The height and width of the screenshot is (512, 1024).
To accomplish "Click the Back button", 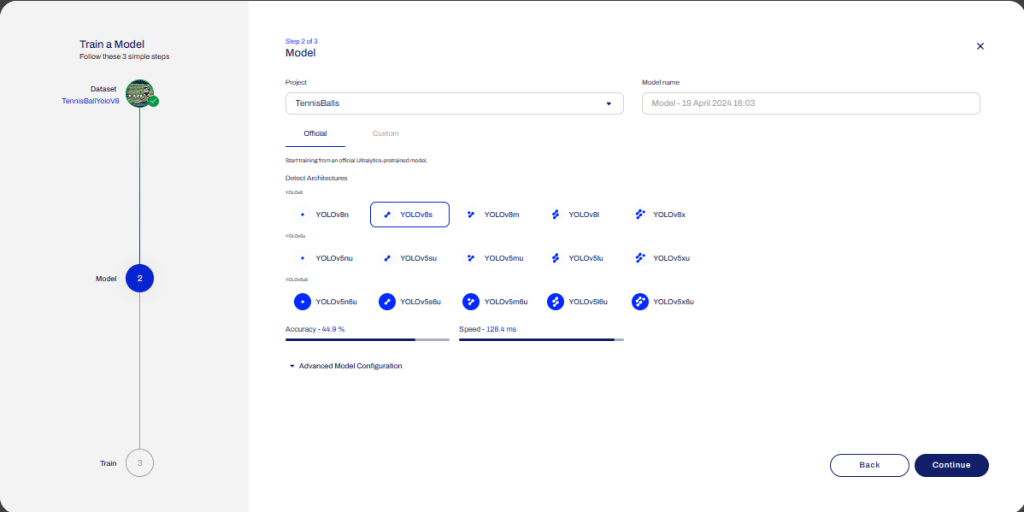I will (x=869, y=465).
